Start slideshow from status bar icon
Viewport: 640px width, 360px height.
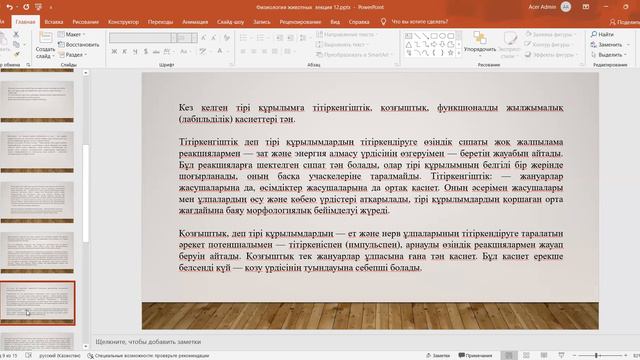(x=561, y=356)
